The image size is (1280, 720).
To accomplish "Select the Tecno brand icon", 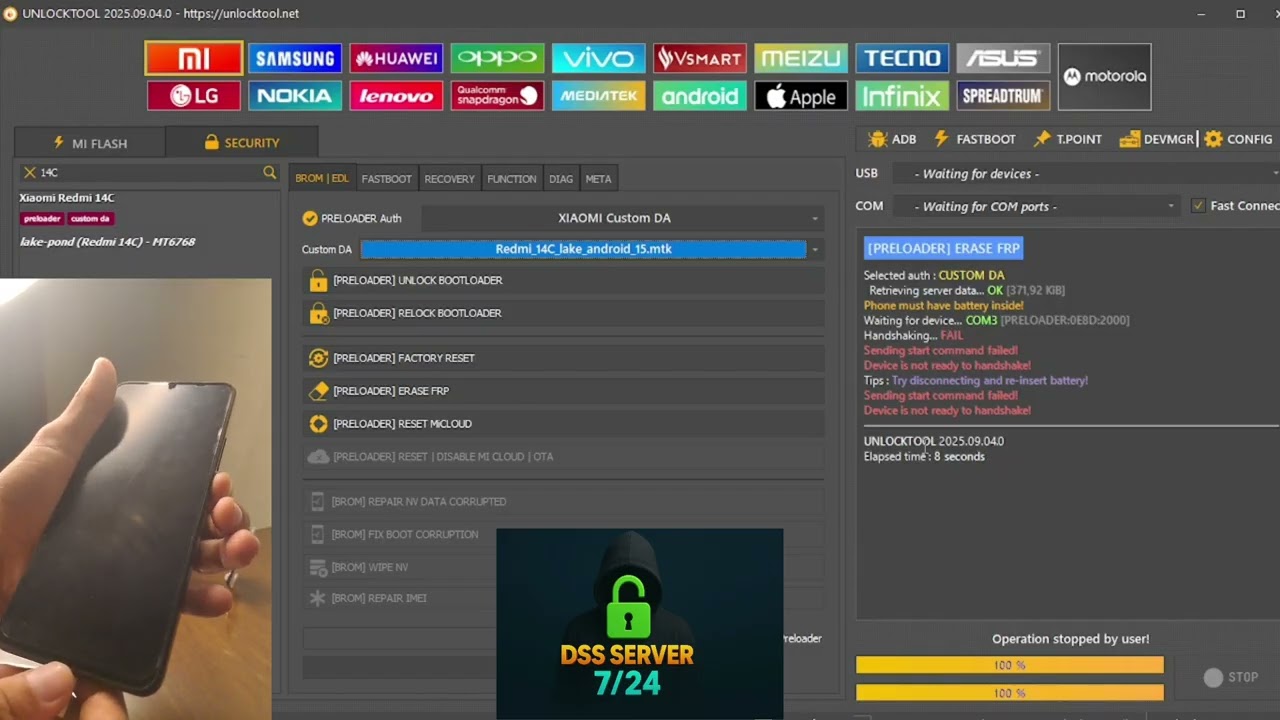I will click(902, 58).
